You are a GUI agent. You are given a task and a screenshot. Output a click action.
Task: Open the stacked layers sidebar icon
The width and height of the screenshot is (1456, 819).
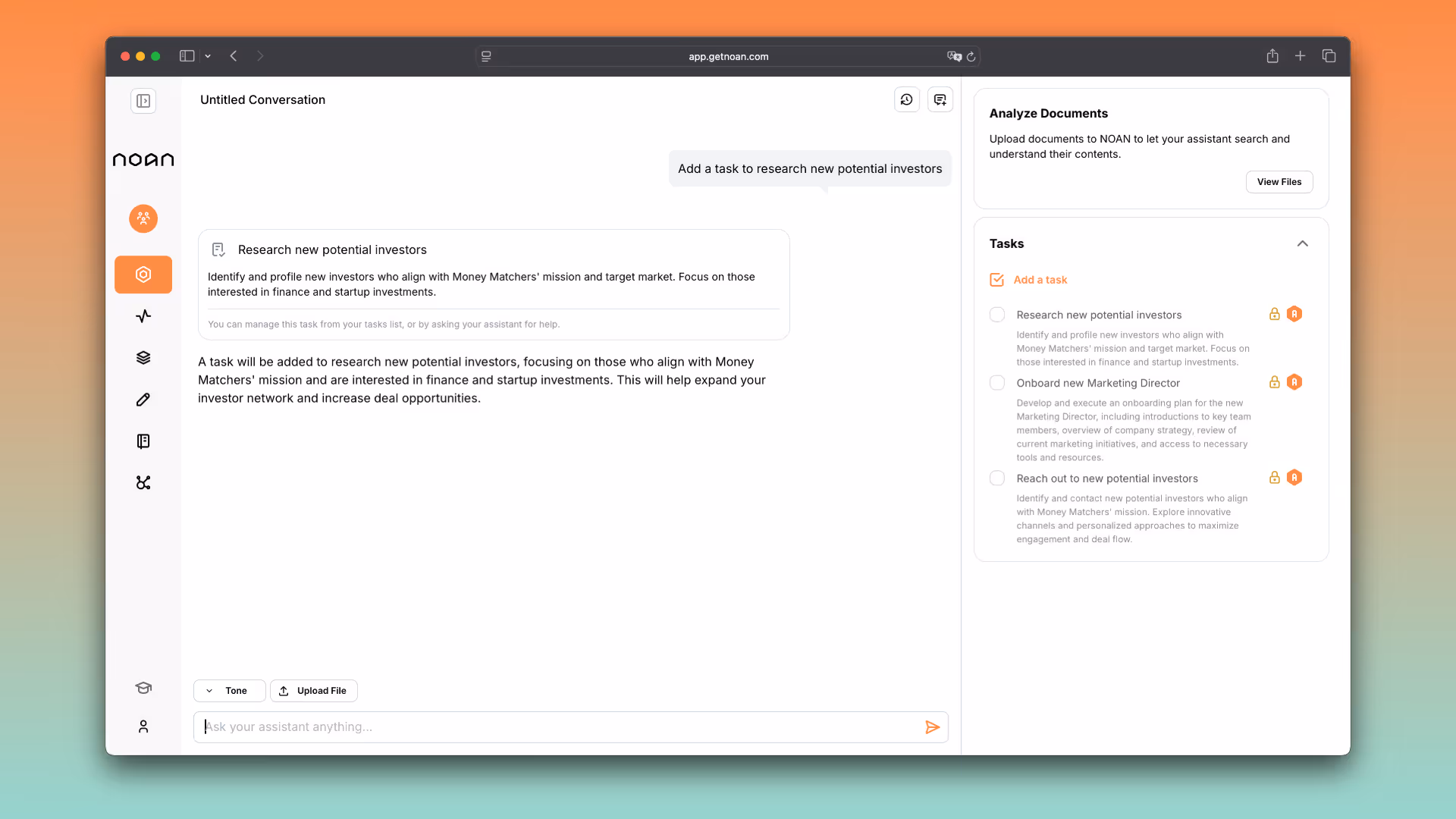pyautogui.click(x=143, y=358)
